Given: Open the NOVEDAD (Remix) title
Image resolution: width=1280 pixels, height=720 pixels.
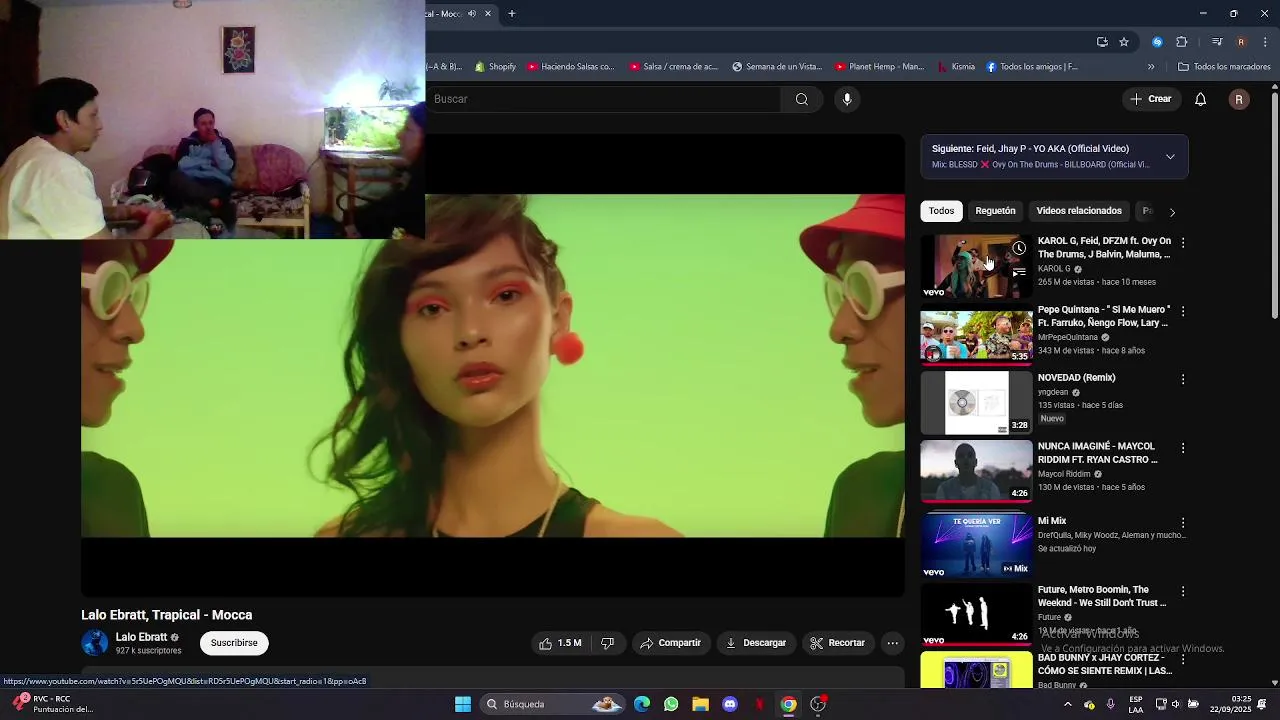Looking at the screenshot, I should [1076, 378].
